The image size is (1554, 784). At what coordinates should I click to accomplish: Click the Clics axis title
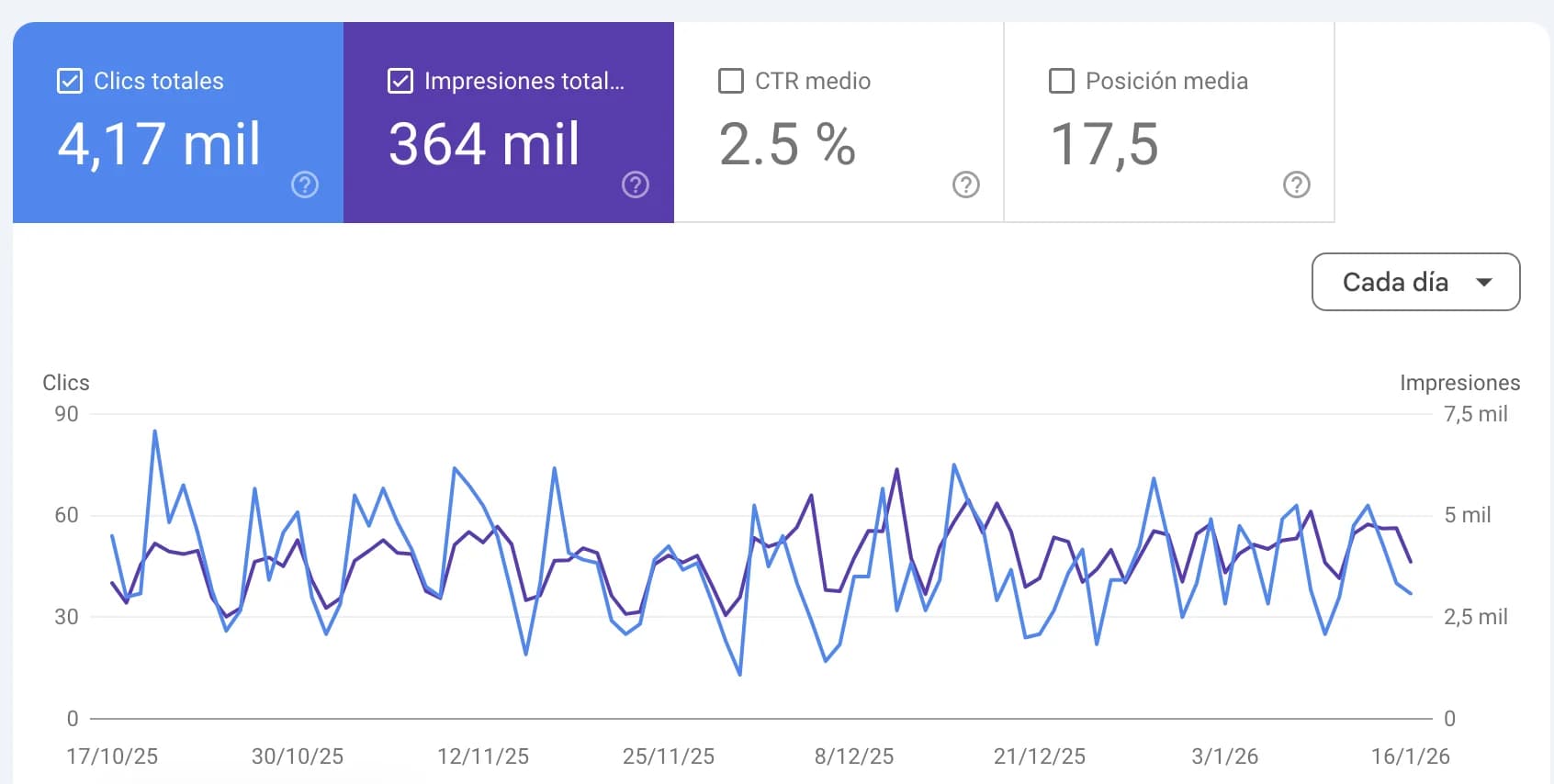pyautogui.click(x=66, y=383)
